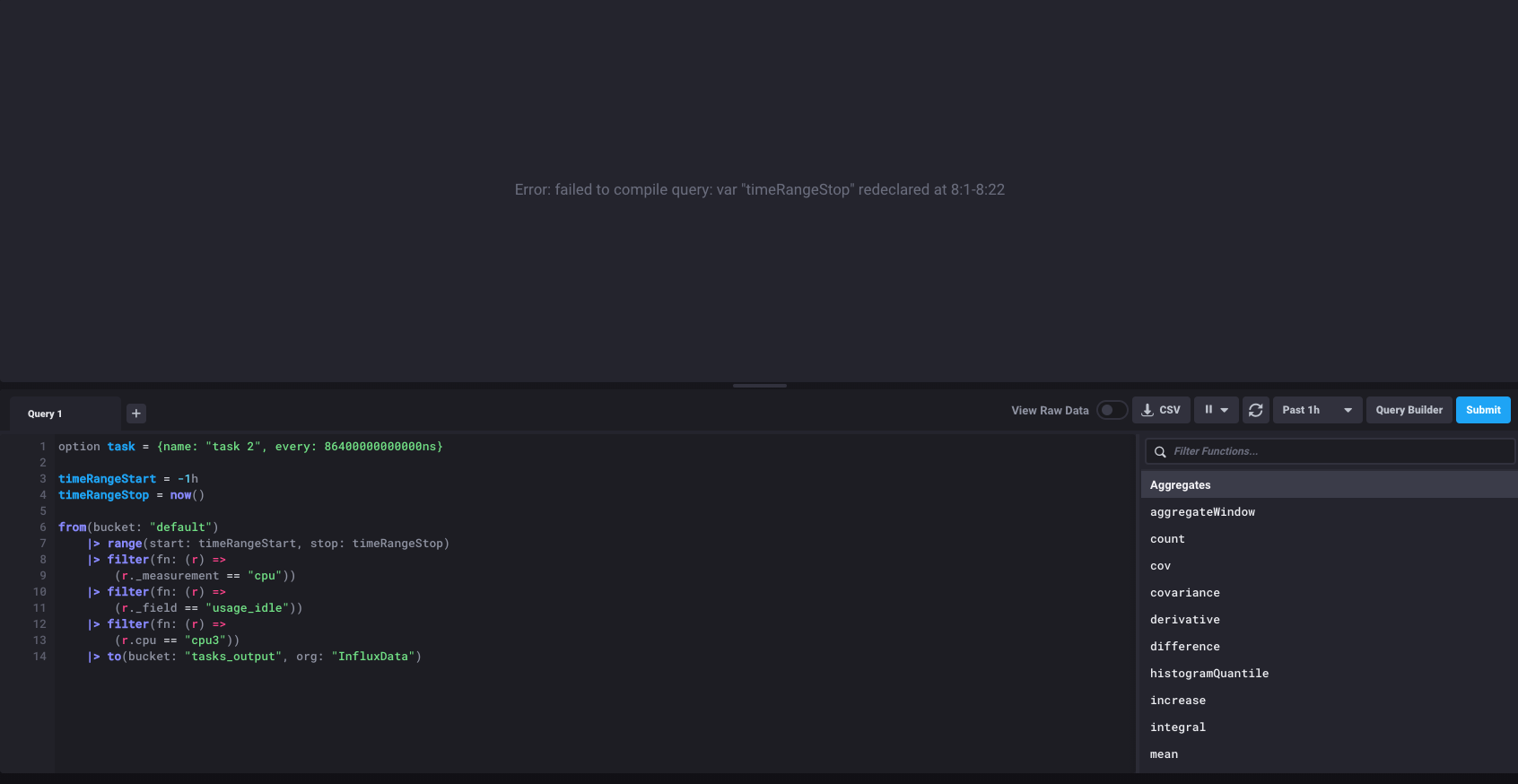The image size is (1518, 784).
Task: Open the Past 1h time range dropdown
Action: coord(1317,410)
